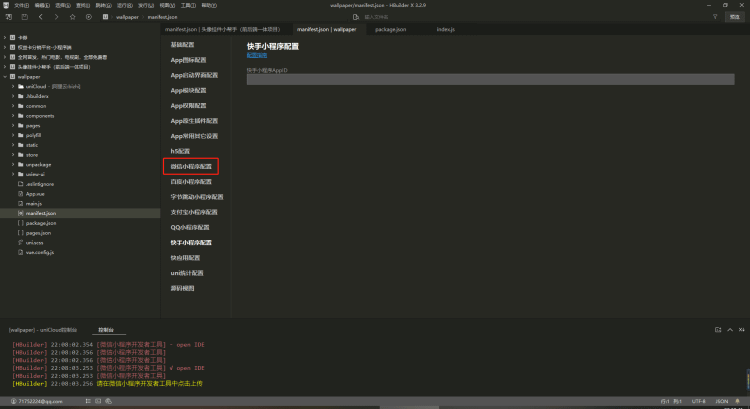Click the project icon before wallpaper breadcrumb
750x409 pixels.
(105, 17)
